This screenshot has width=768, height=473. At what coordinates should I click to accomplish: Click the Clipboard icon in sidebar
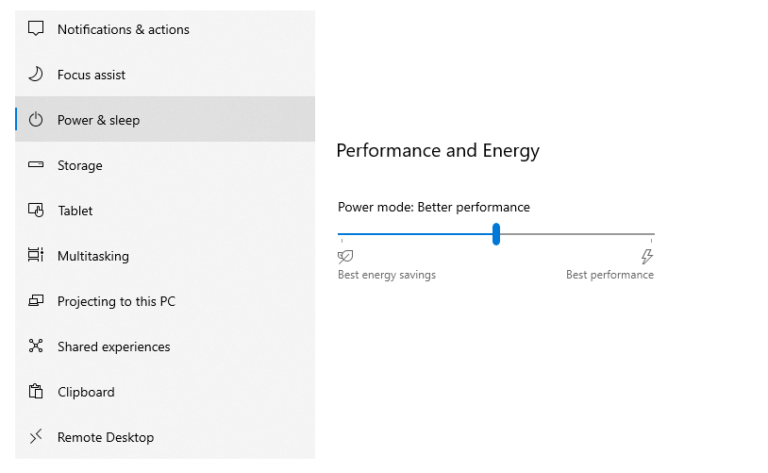point(36,391)
